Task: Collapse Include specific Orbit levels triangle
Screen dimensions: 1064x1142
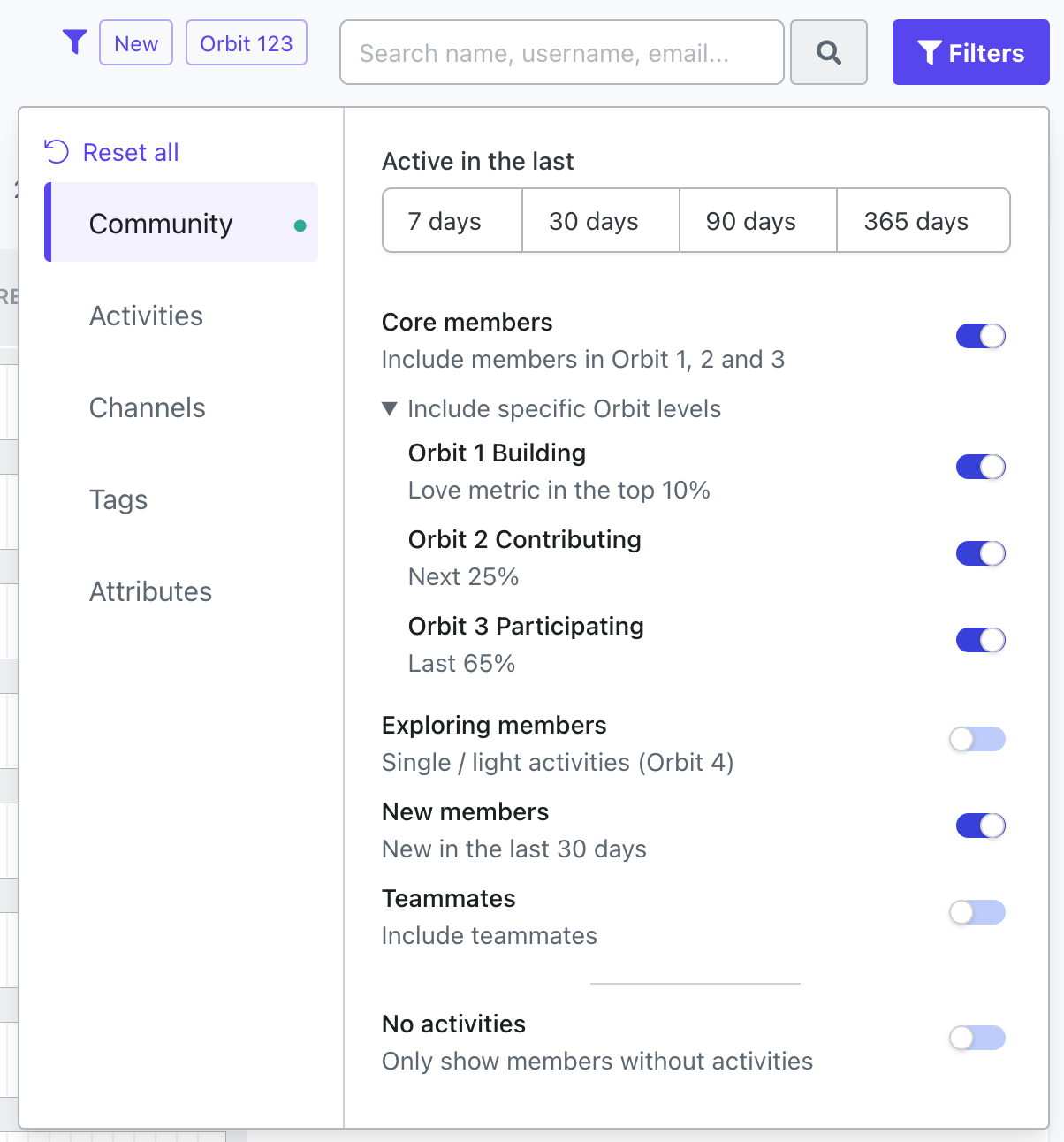Action: (x=389, y=409)
